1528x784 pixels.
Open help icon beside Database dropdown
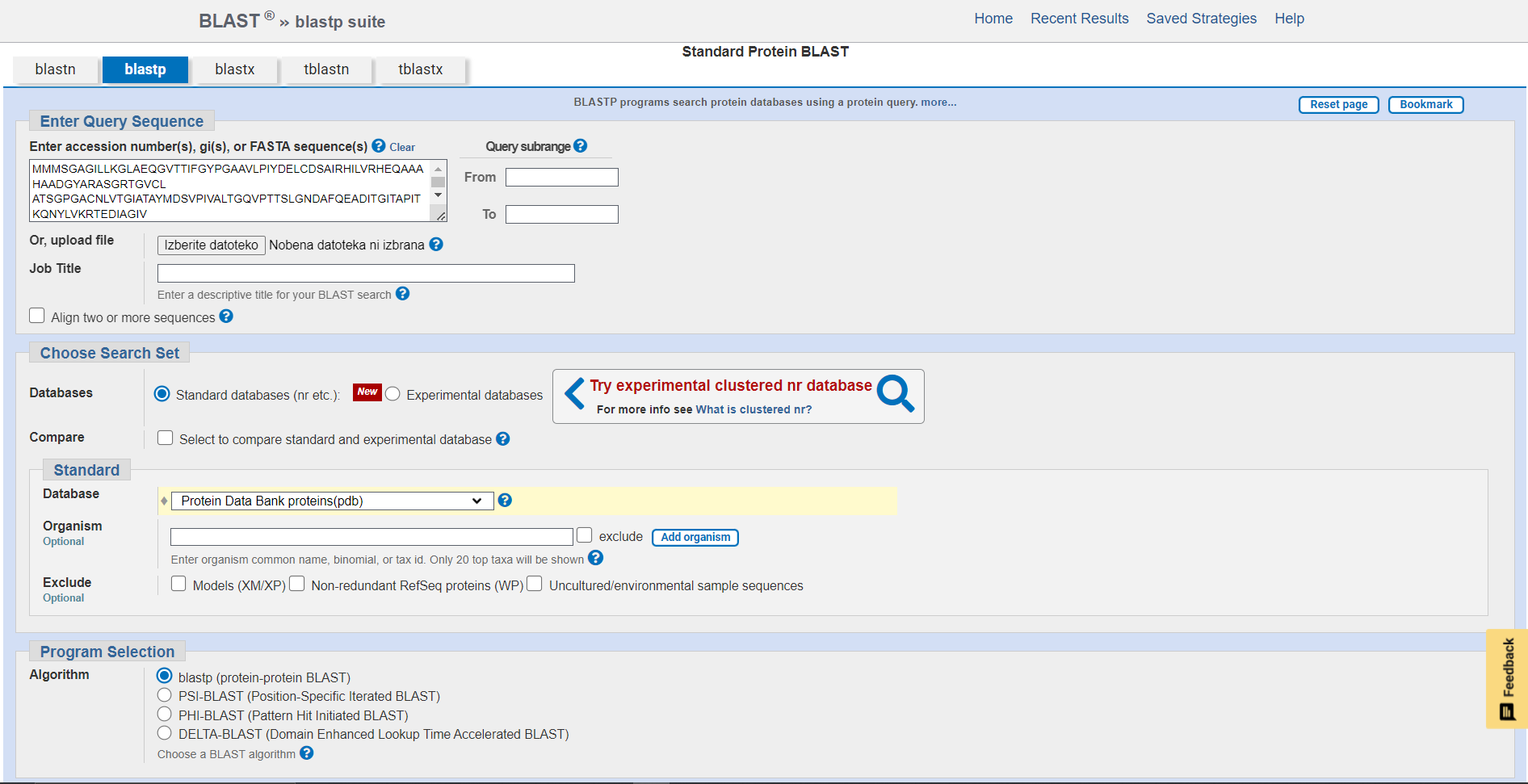(x=505, y=500)
